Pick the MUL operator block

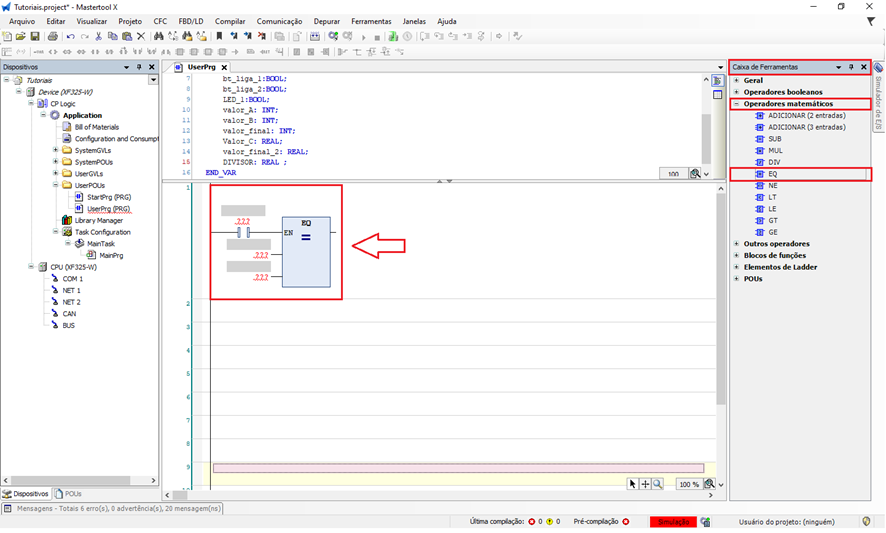774,150
